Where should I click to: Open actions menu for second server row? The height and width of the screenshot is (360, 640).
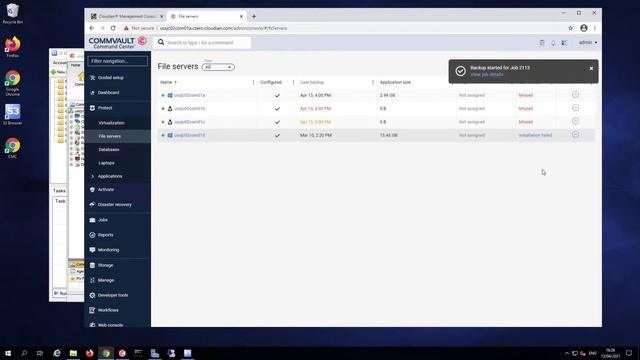click(575, 108)
